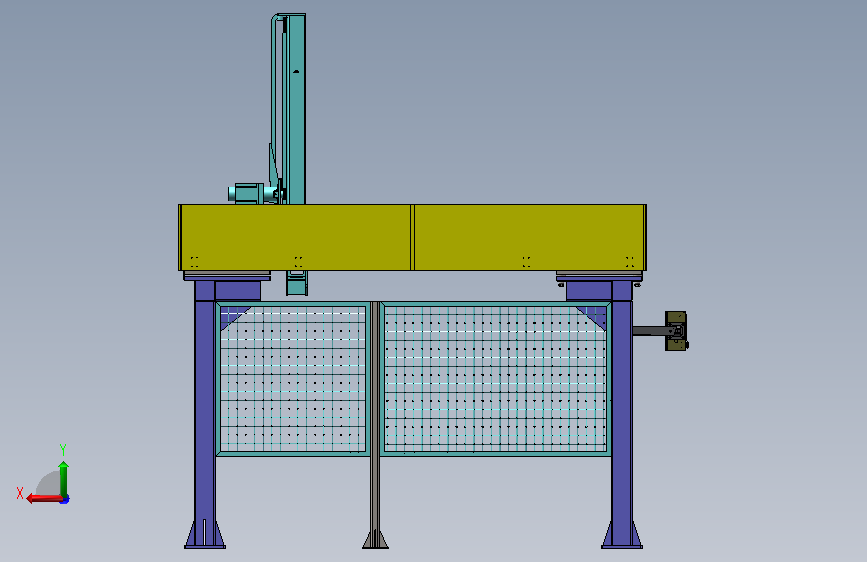Select the base foot of the gray center post
This screenshot has width=867, height=562.
click(x=375, y=539)
